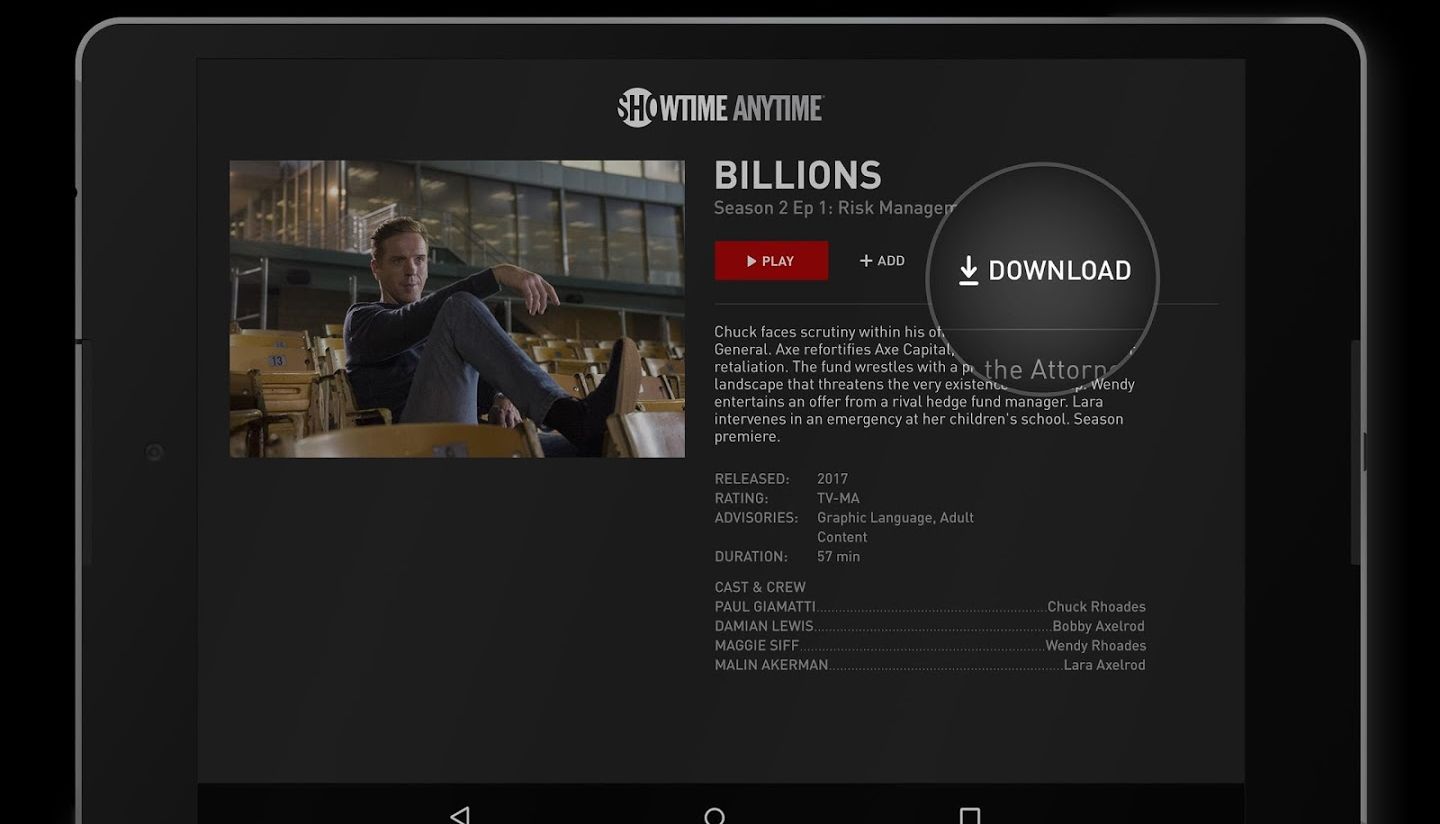Screen dimensions: 1440x824
Task: Play the Billions episode
Action: pos(771,261)
